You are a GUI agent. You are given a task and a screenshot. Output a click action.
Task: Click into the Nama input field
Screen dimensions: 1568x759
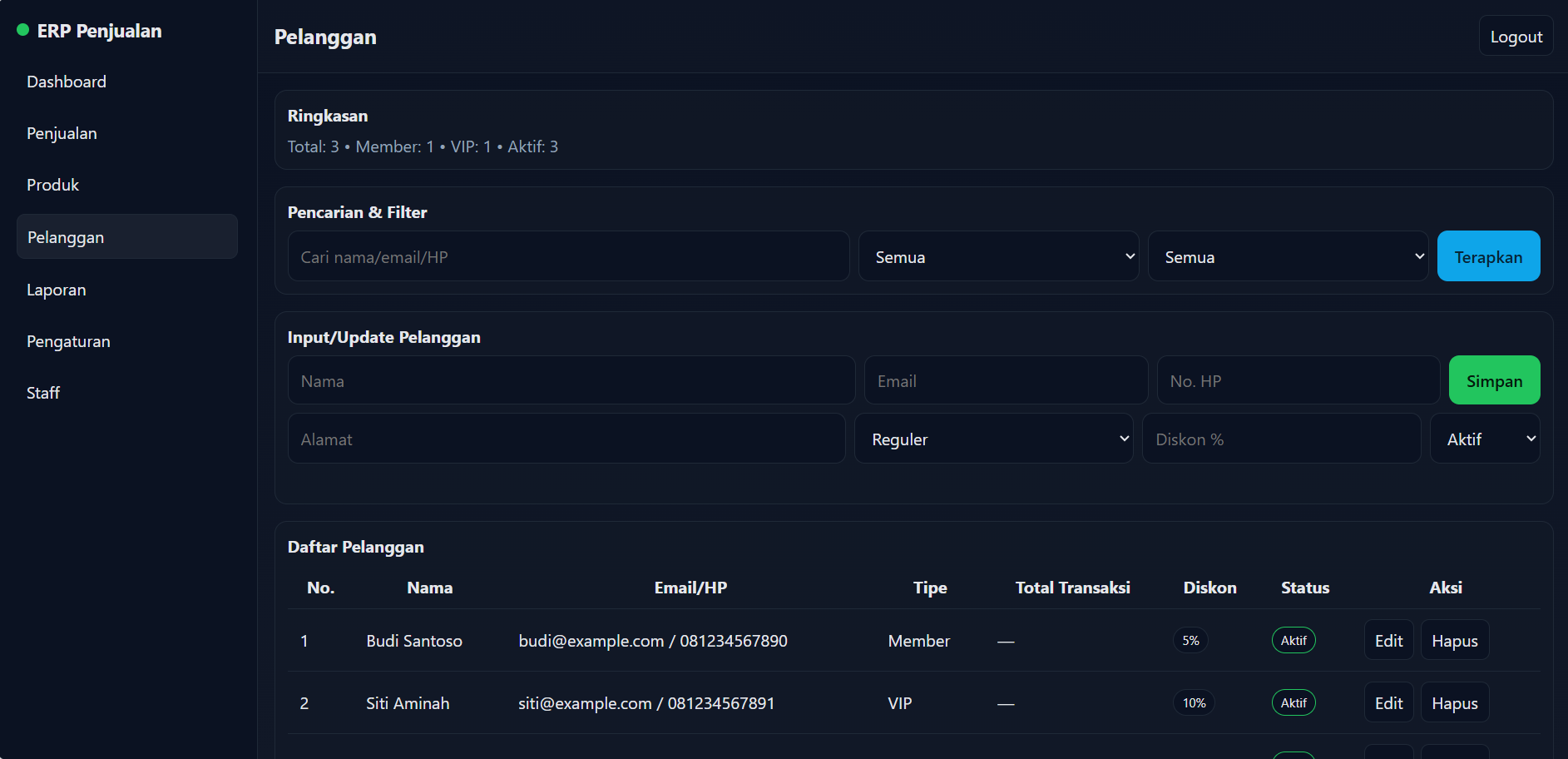click(x=571, y=381)
